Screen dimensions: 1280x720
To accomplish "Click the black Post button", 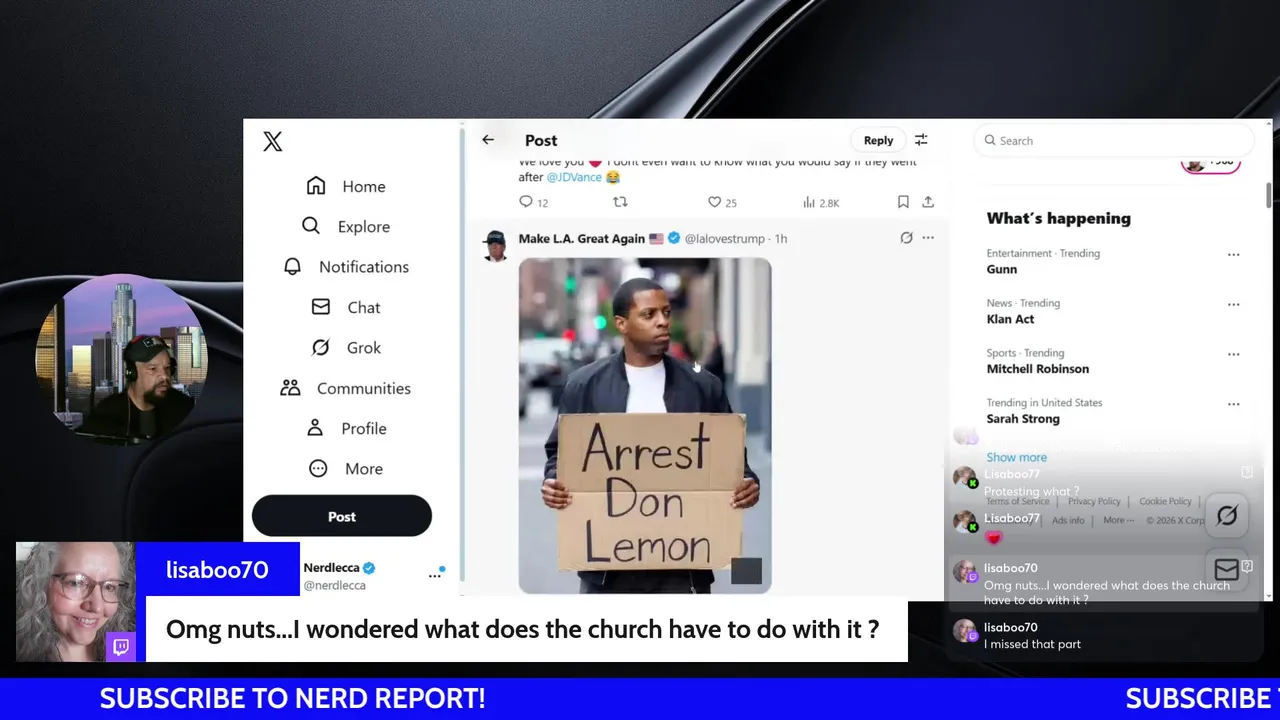I will [x=342, y=516].
